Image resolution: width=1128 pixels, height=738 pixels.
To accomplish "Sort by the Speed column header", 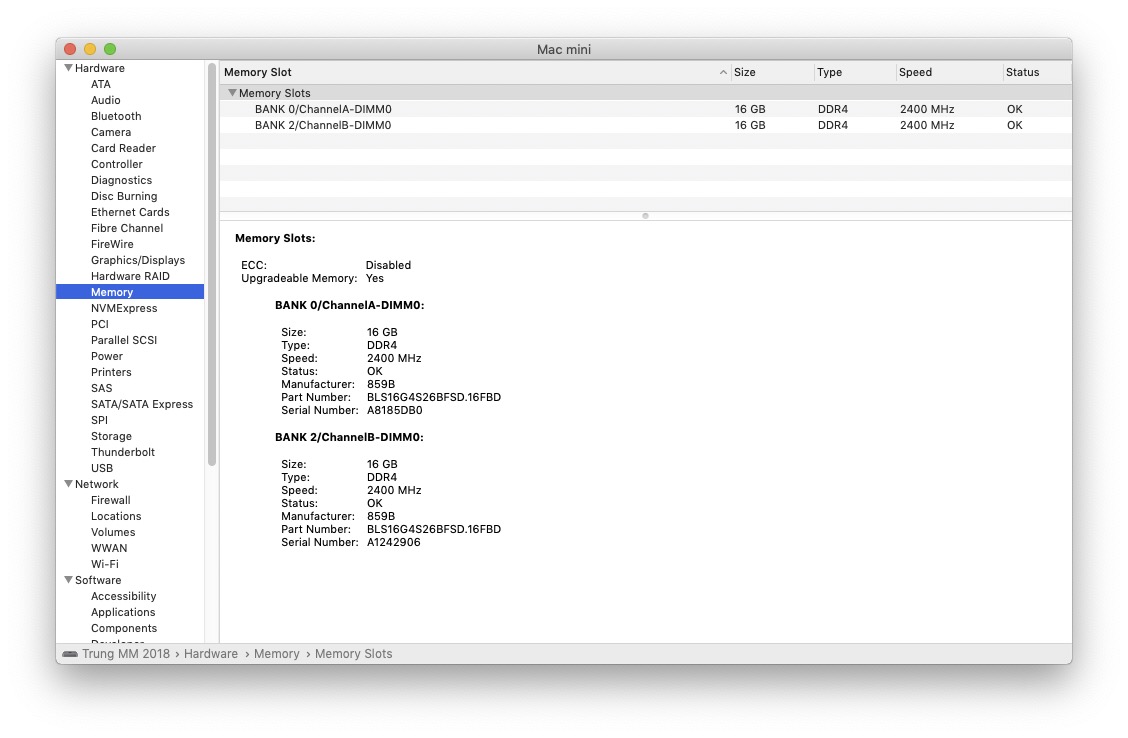I will pos(949,72).
